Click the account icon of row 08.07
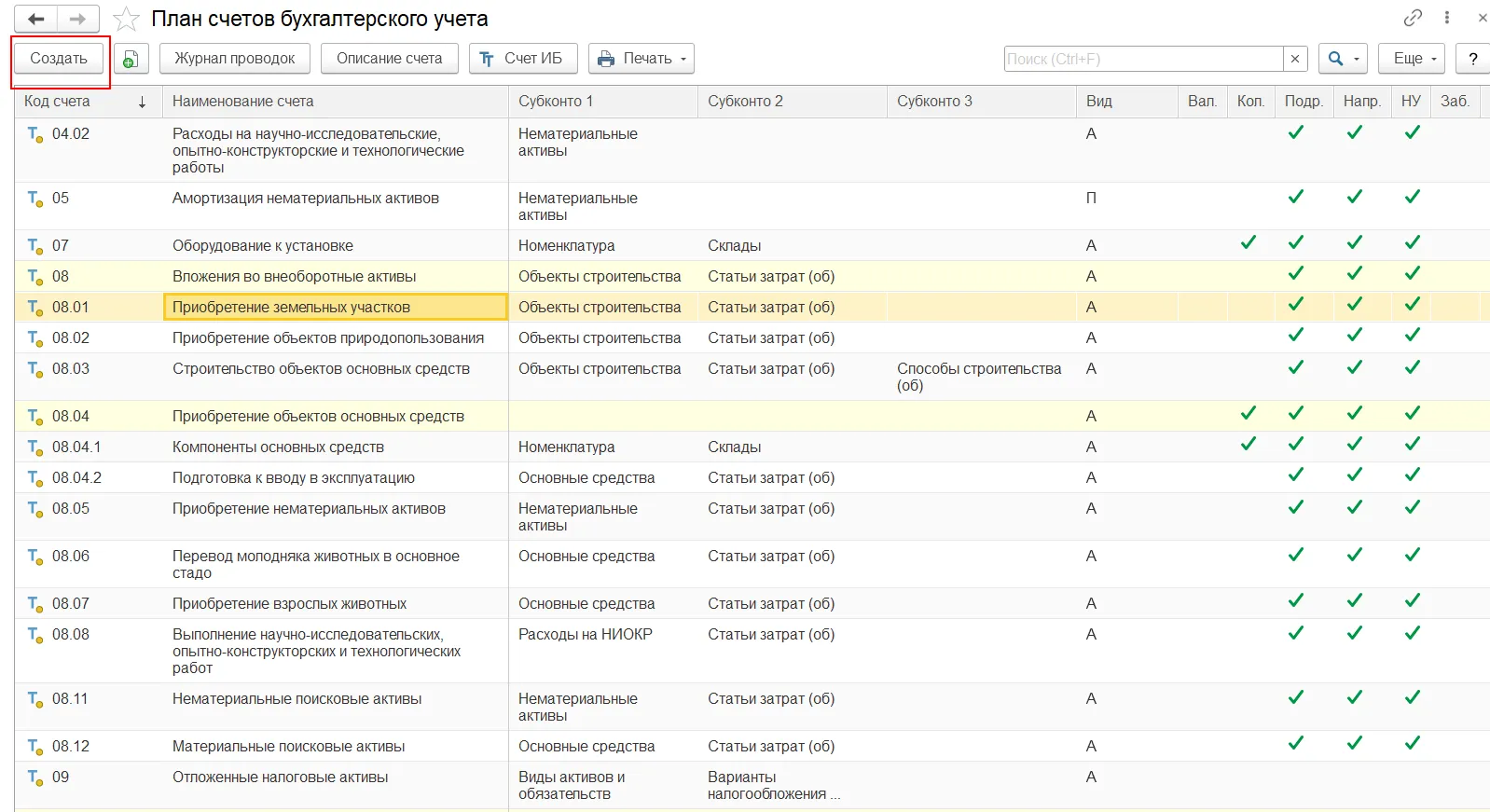Screen dimensions: 1490x812 pyautogui.click(x=35, y=604)
